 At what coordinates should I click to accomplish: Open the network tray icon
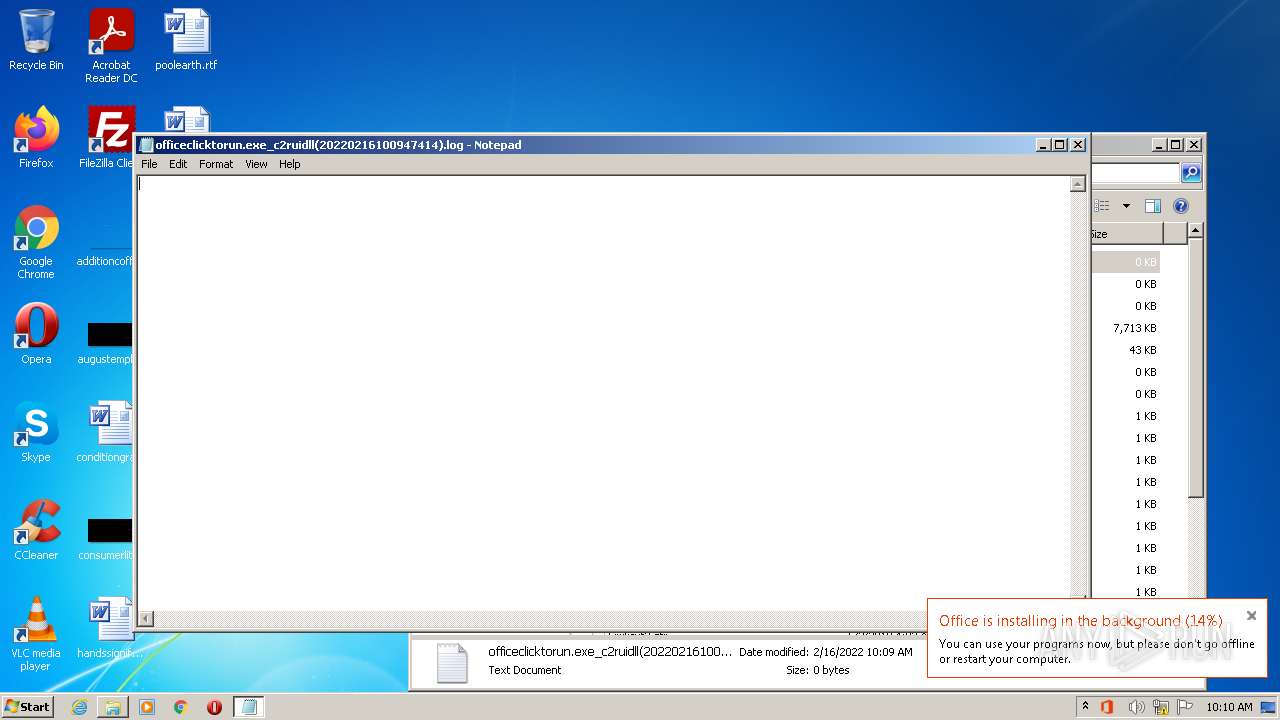pyautogui.click(x=1161, y=707)
